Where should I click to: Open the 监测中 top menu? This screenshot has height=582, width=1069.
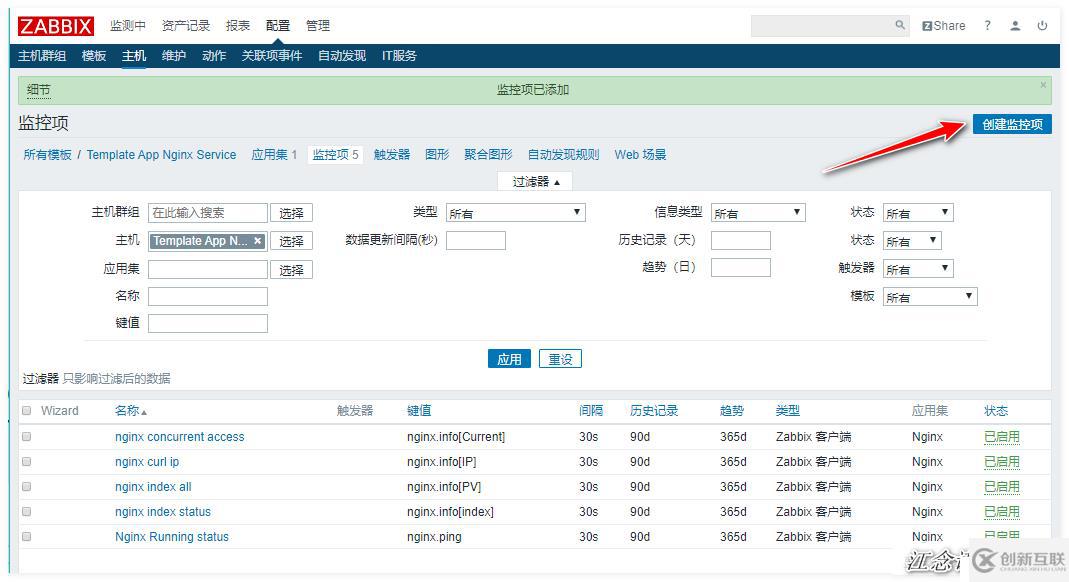point(128,26)
